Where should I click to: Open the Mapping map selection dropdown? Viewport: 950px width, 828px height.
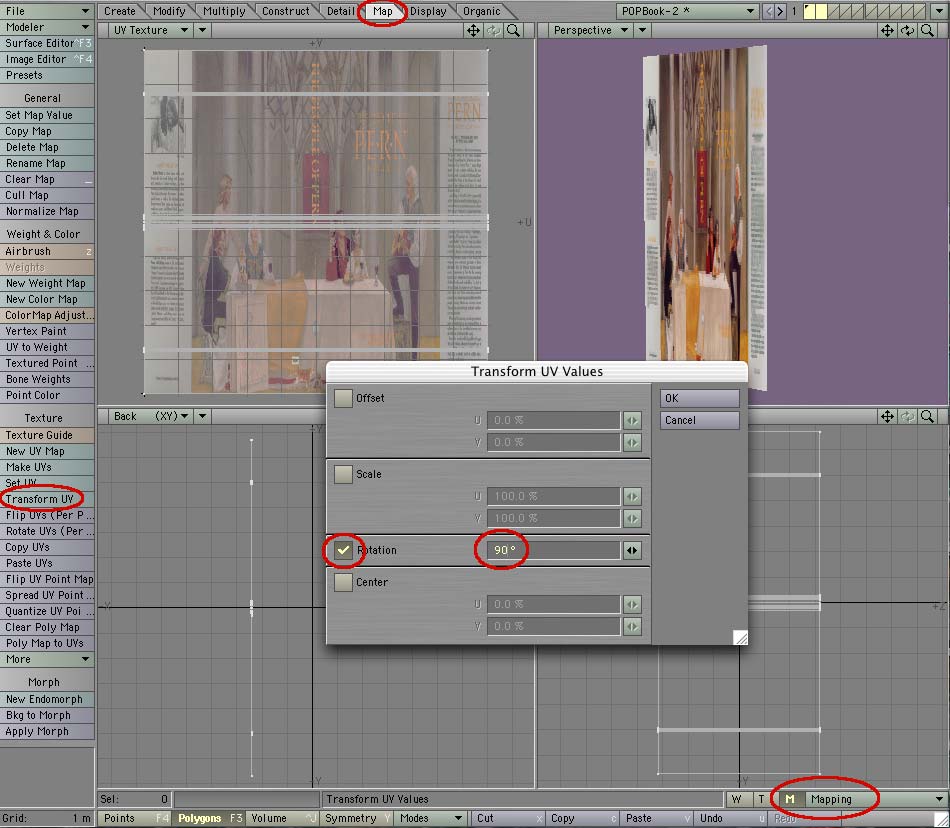(877, 799)
